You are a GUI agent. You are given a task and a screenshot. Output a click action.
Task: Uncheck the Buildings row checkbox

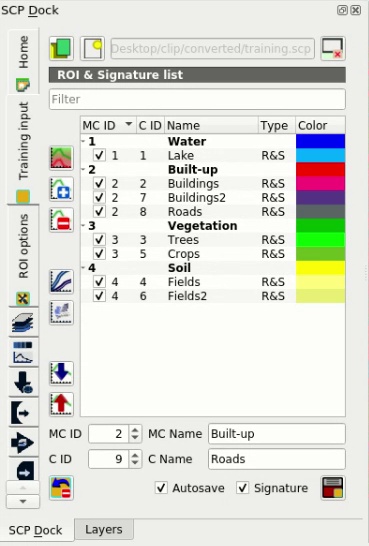tap(100, 183)
